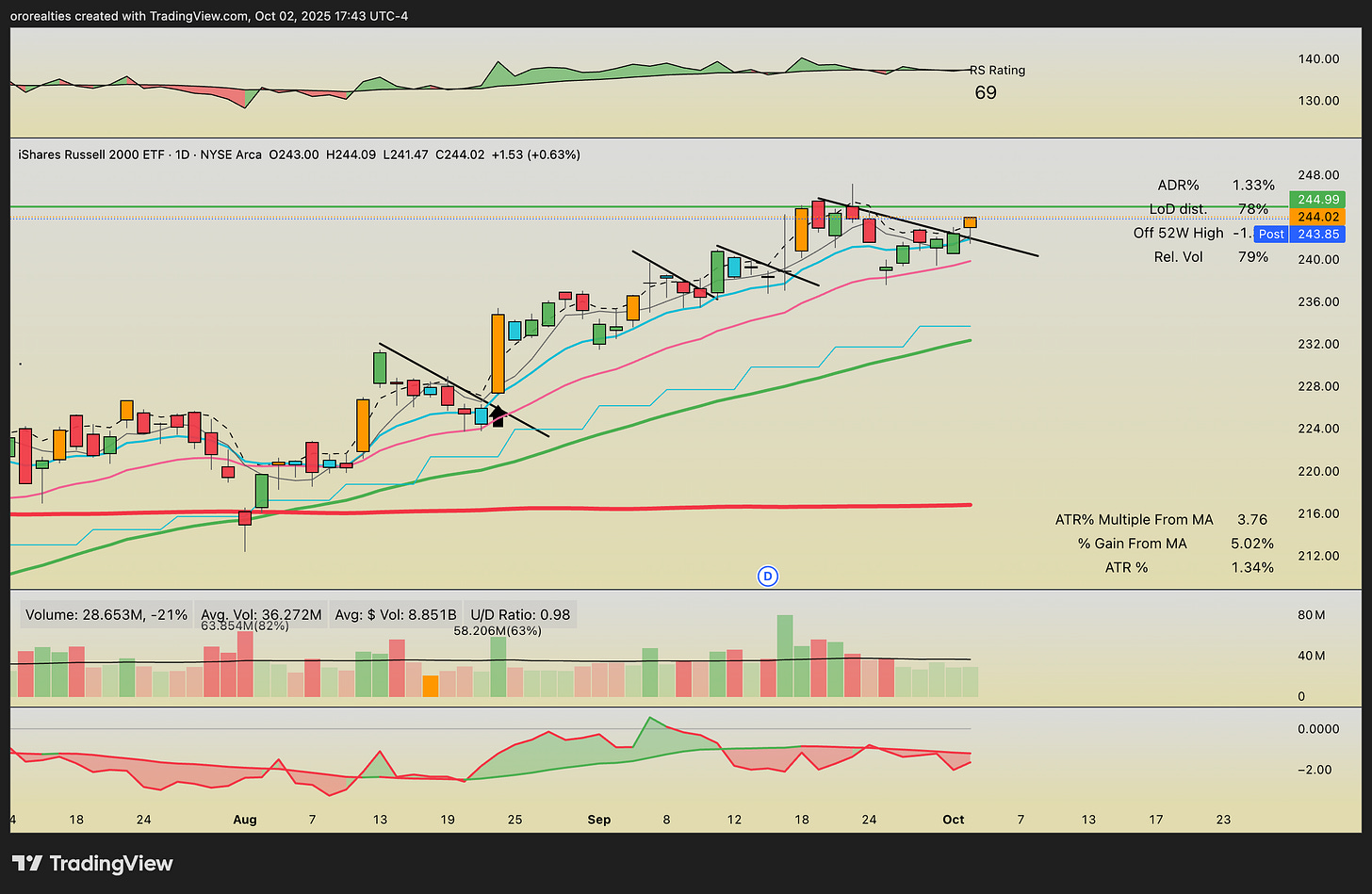
Task: Click the 12 date on time axis
Action: [x=734, y=820]
